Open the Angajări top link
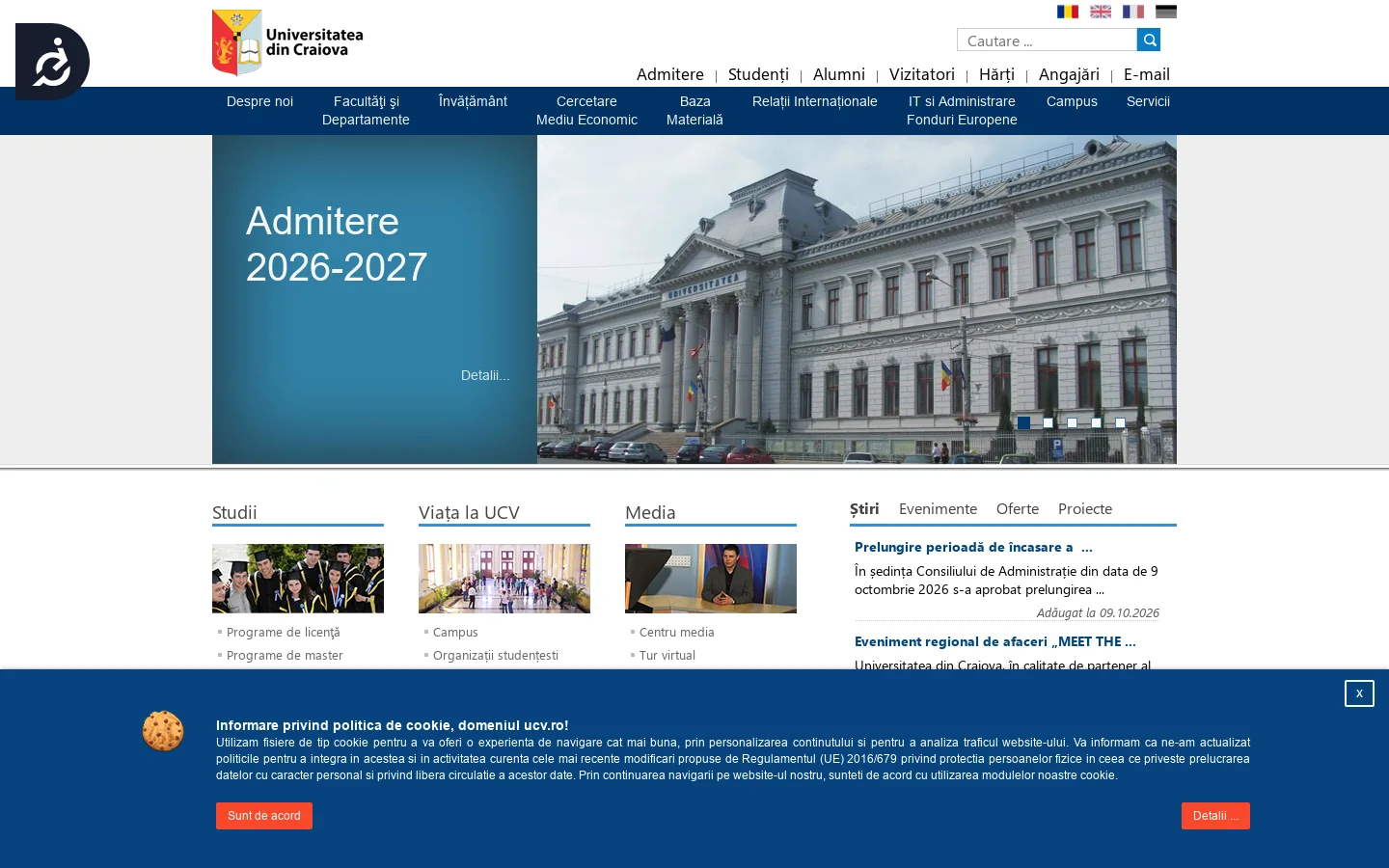 point(1069,74)
